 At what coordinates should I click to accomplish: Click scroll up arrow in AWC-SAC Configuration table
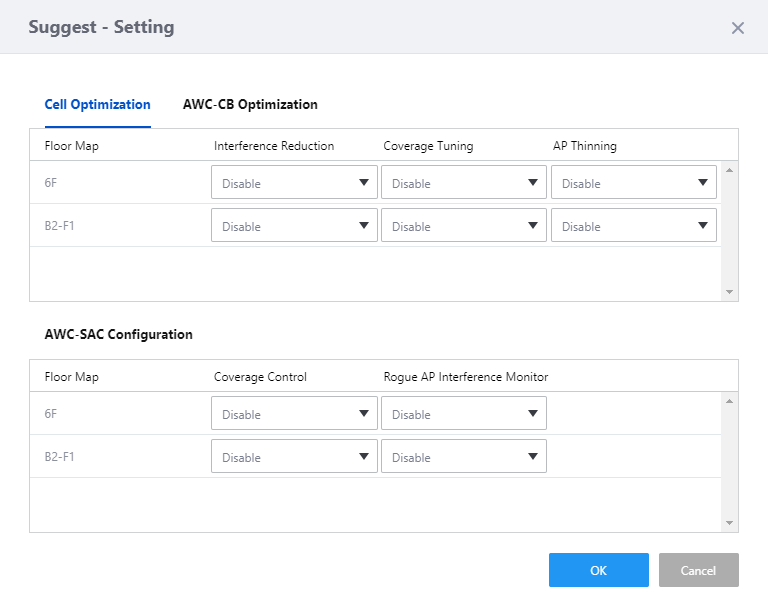(729, 401)
